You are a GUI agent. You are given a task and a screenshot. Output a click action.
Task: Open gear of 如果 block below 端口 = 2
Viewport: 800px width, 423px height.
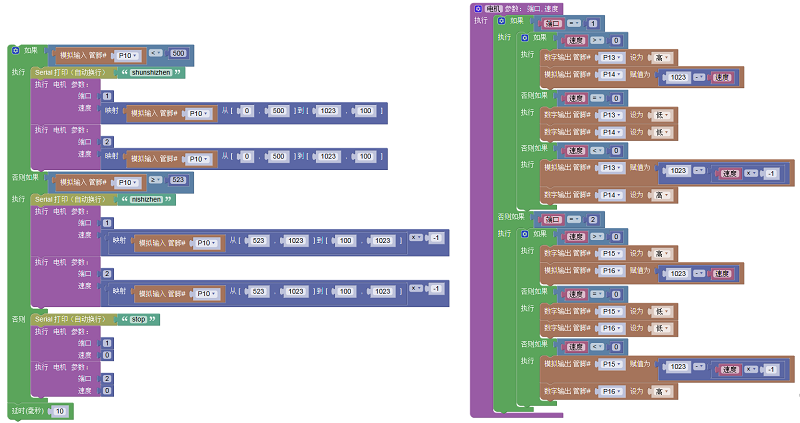(x=525, y=234)
